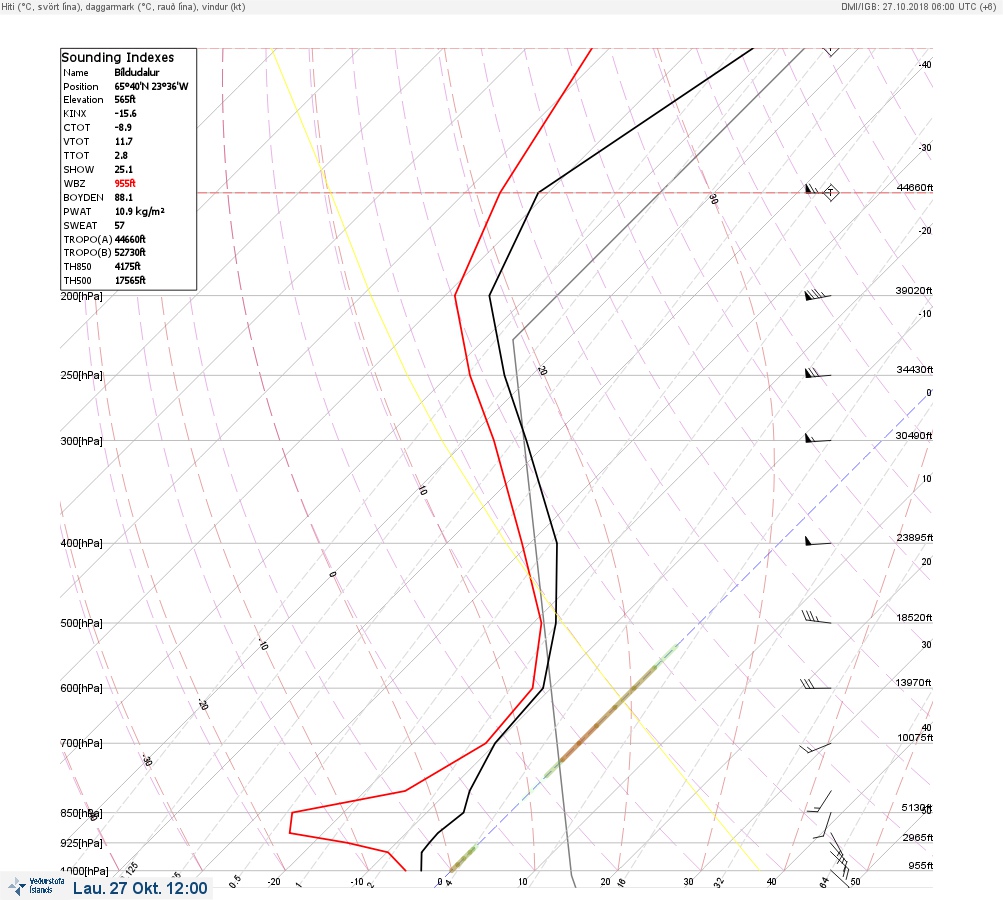Click the station name Bíldudalur
Image resolution: width=1003 pixels, height=900 pixels.
pos(137,72)
